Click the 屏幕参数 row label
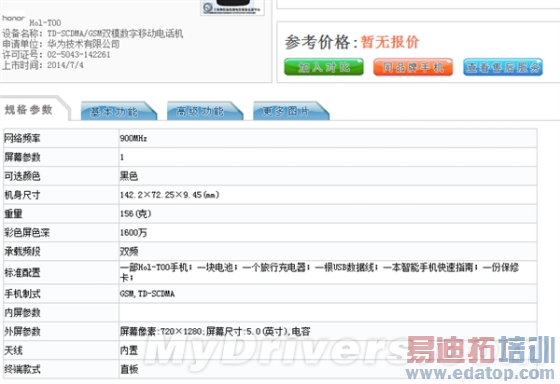This screenshot has width=560, height=384. point(22,157)
